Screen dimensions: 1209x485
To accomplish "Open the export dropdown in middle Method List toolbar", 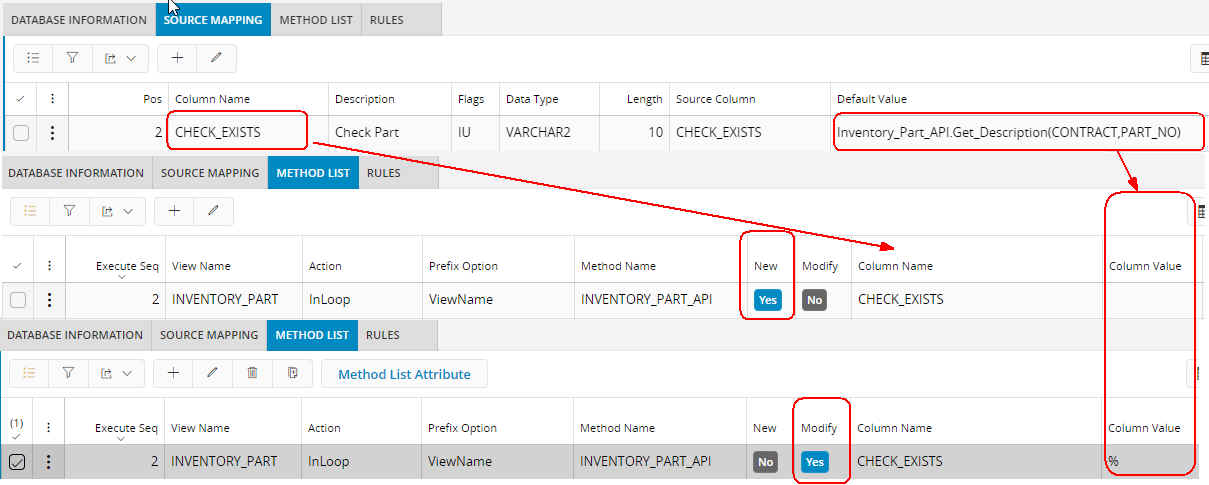I will click(117, 211).
